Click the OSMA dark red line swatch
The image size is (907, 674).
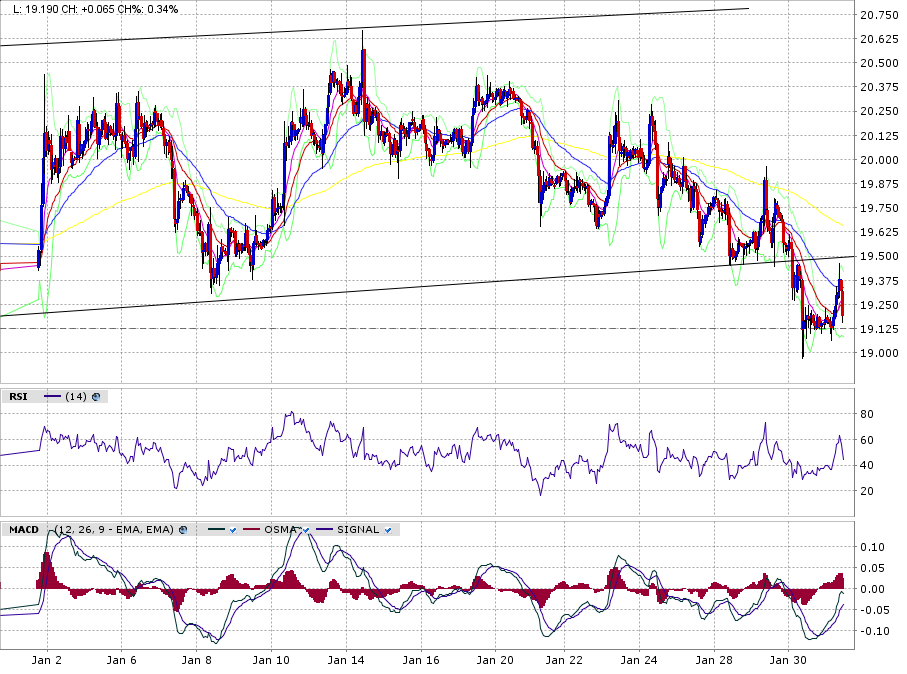point(252,530)
